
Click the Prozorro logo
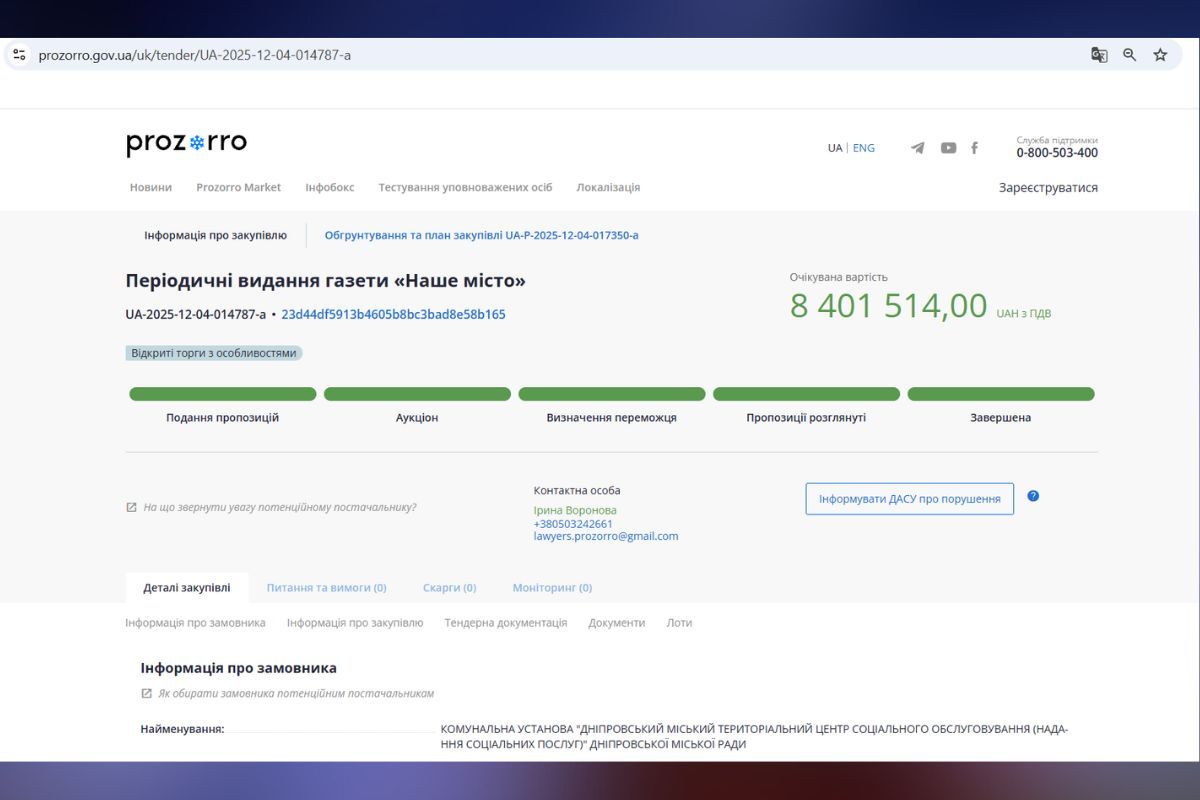click(x=186, y=144)
